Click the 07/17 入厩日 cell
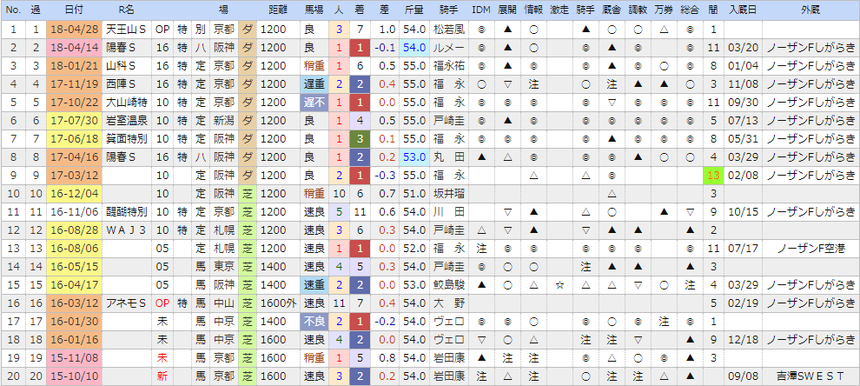Screen dimensions: 860x386 [x=743, y=248]
